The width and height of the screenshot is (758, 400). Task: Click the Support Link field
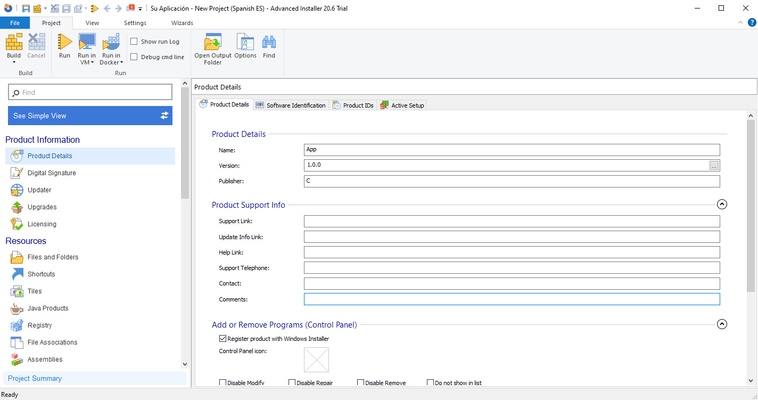tap(512, 221)
